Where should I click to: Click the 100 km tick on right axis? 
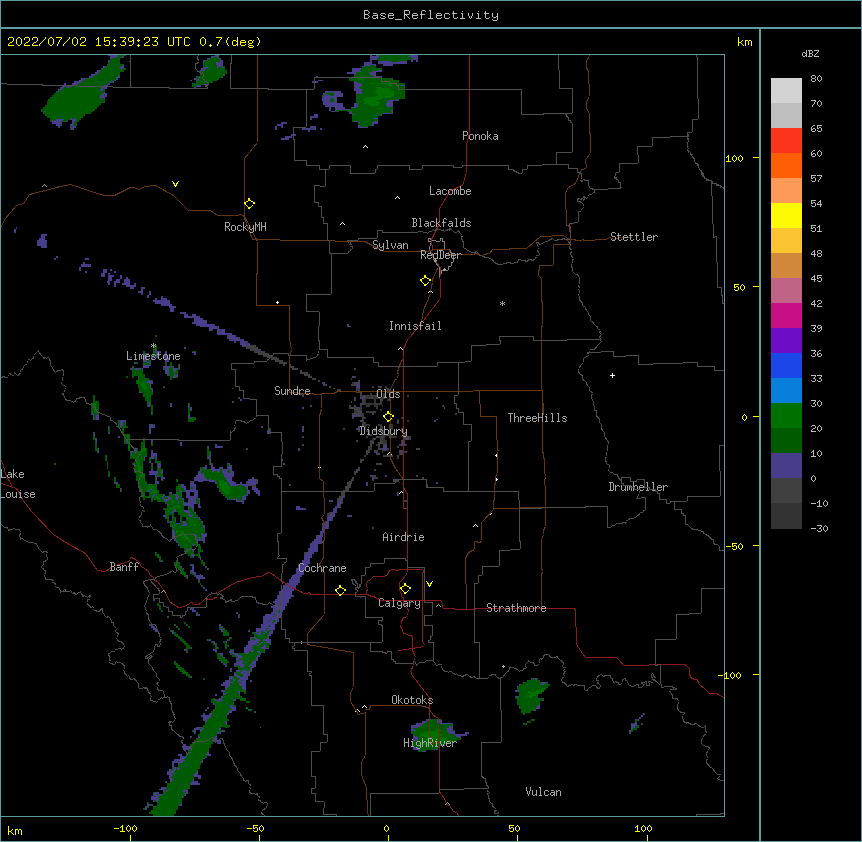pos(734,158)
